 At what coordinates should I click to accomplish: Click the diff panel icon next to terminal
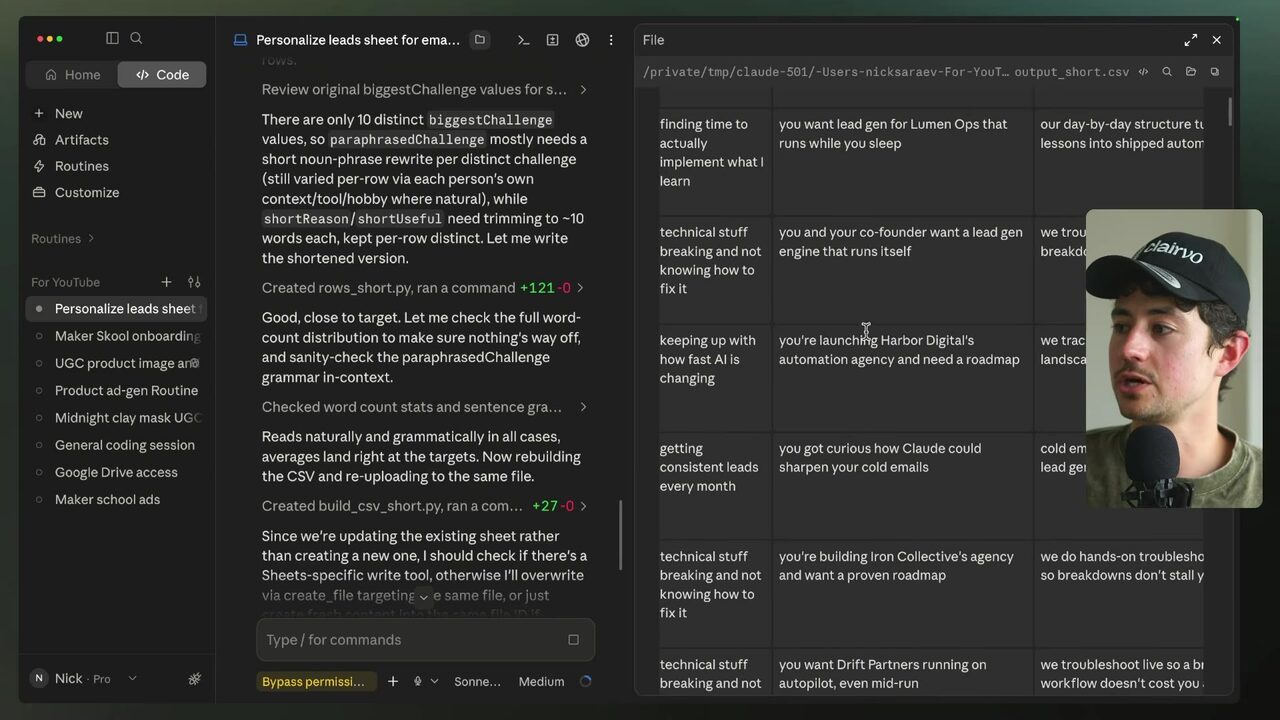click(x=552, y=40)
